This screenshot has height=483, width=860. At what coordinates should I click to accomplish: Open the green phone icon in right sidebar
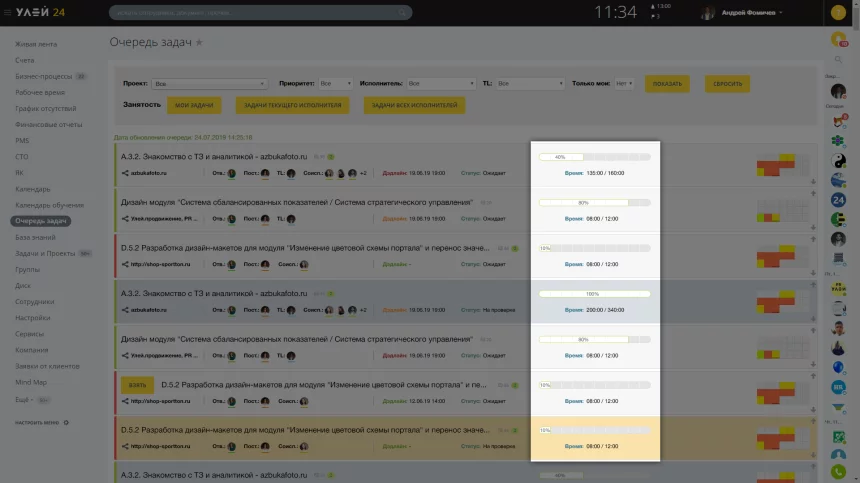tap(838, 471)
